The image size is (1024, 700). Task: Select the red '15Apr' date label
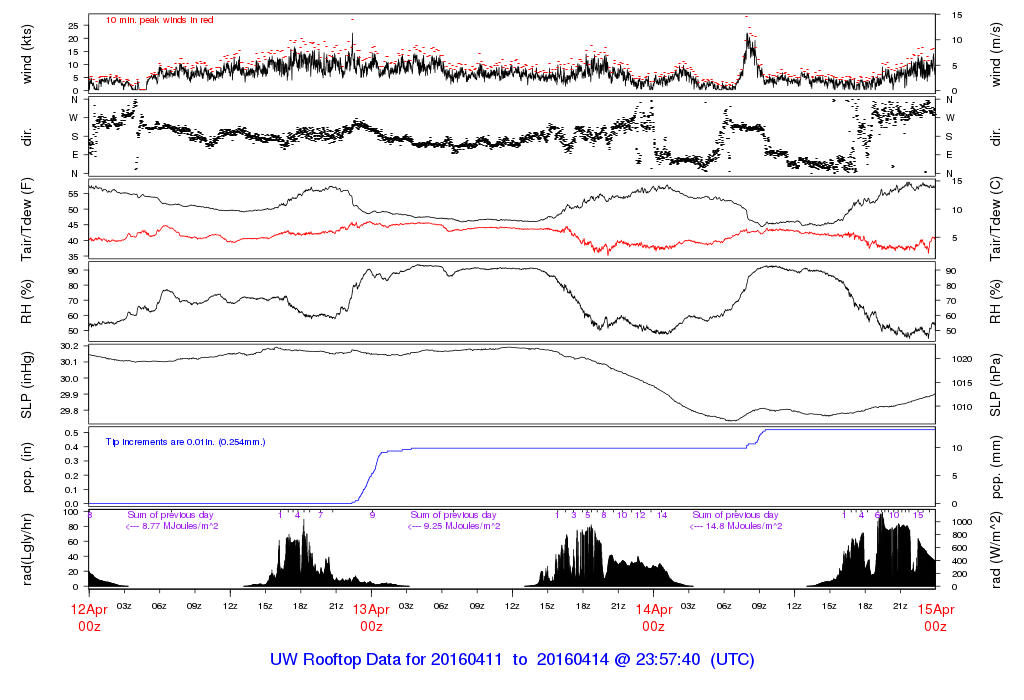[936, 609]
